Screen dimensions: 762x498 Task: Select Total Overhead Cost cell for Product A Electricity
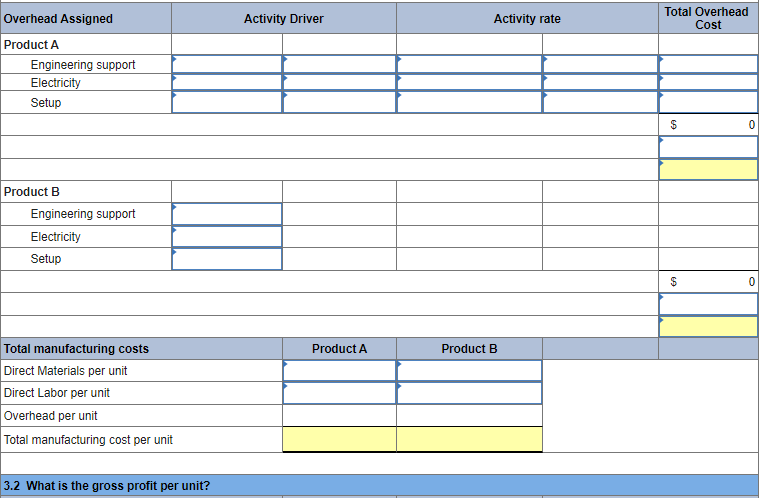(709, 82)
